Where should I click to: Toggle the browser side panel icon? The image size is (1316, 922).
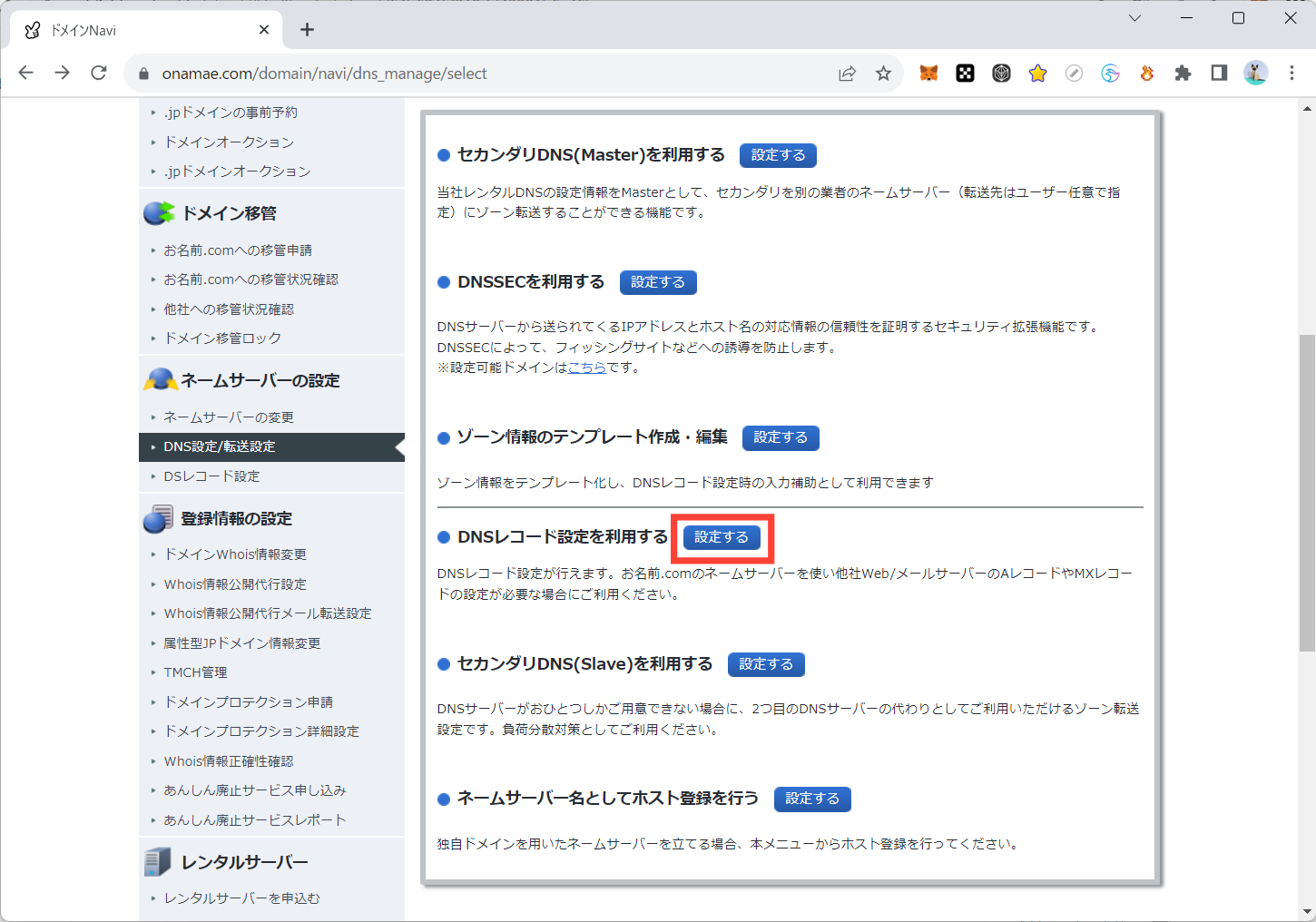pyautogui.click(x=1219, y=74)
